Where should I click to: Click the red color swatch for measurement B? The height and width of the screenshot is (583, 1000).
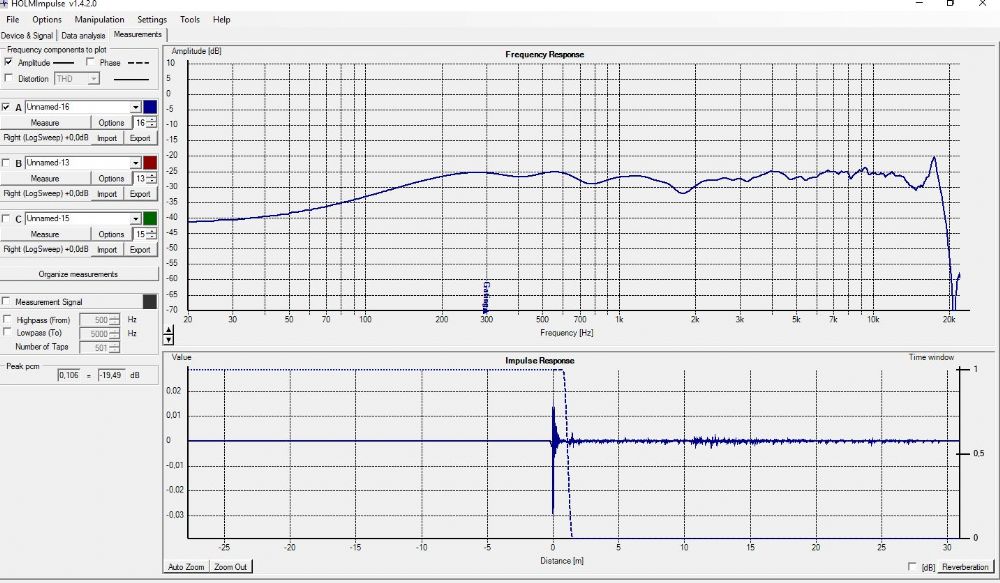pos(150,163)
